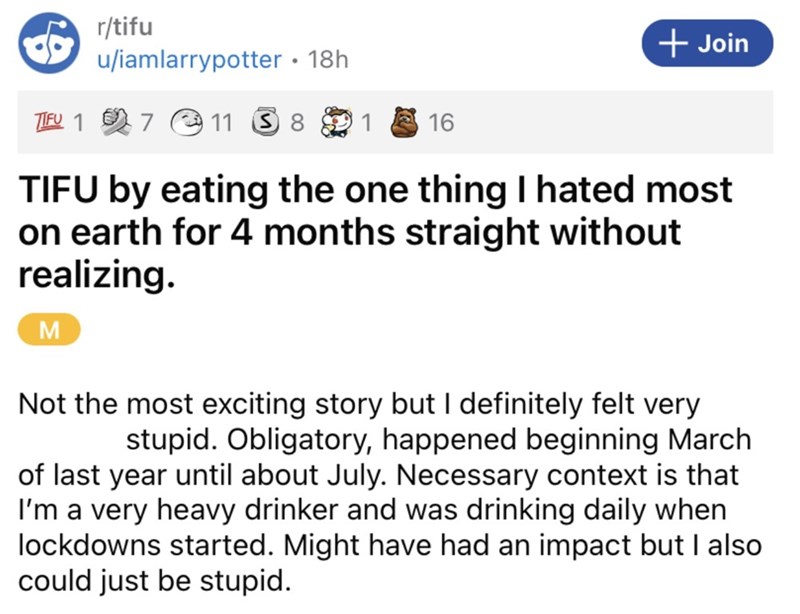Viewport: 800px width, 614px height.
Task: Click the Snoo mascot award icon
Action: [339, 123]
